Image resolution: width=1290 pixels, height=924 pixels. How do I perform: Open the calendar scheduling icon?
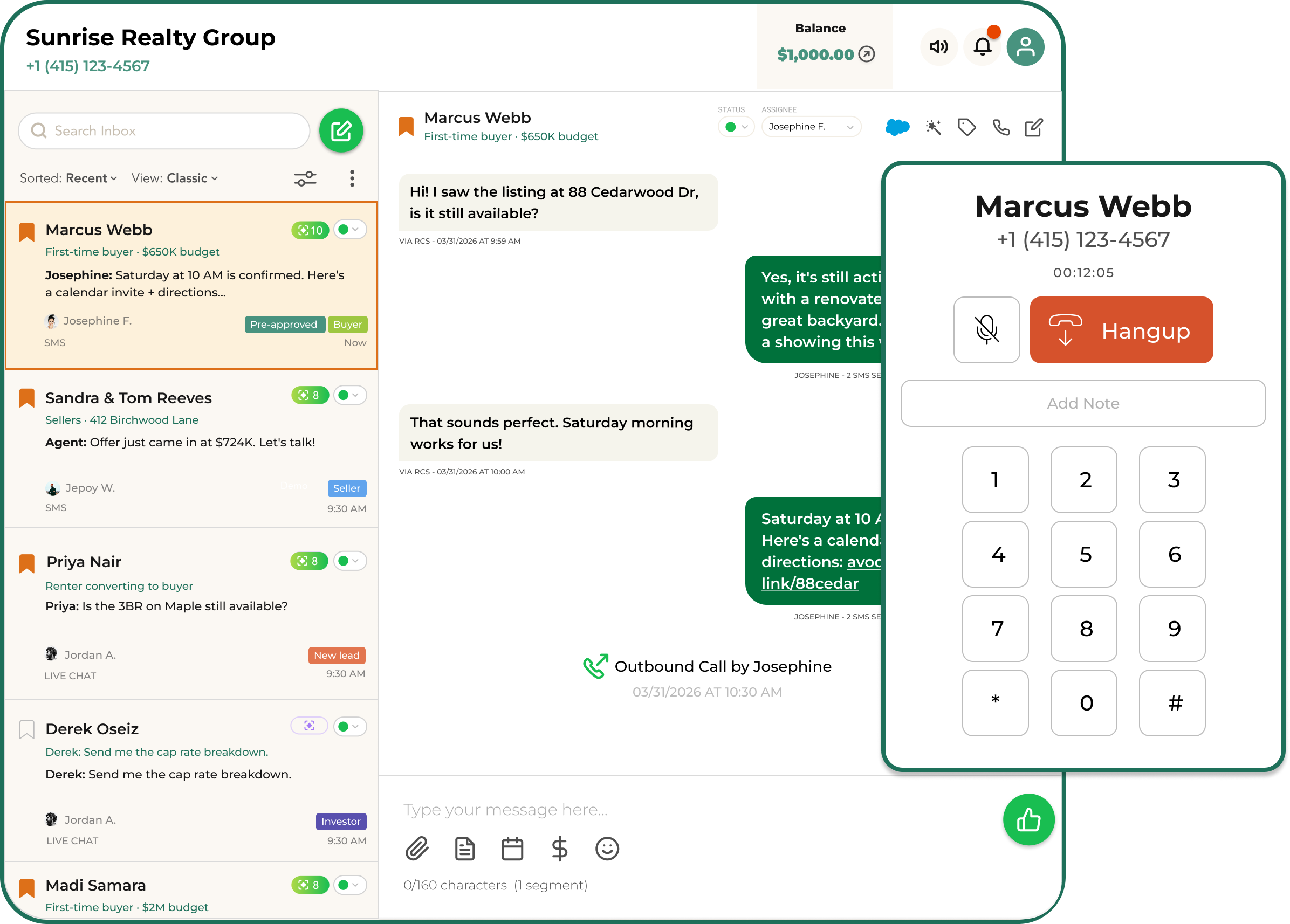[512, 849]
